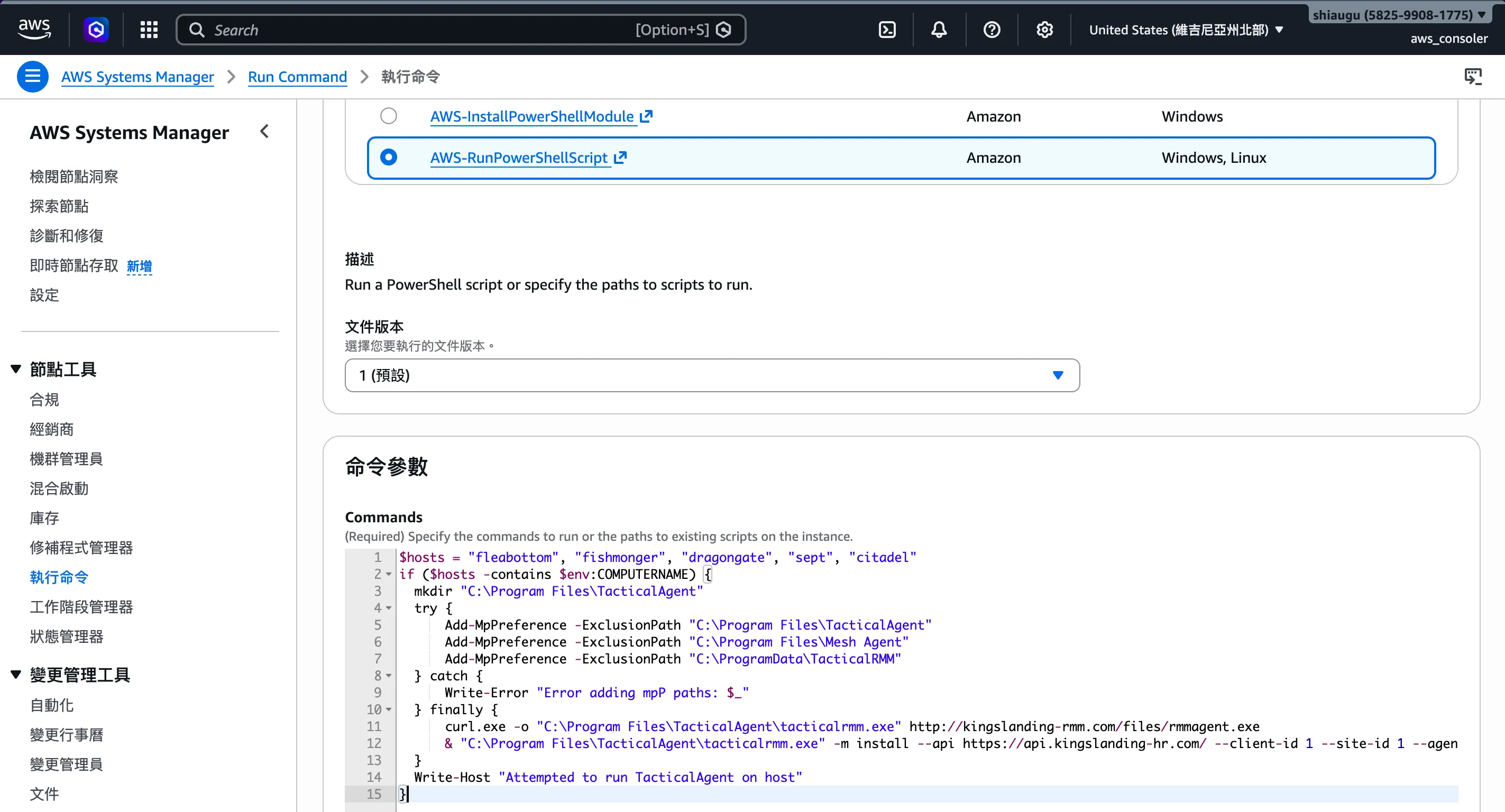The height and width of the screenshot is (812, 1505).
Task: Open the notifications bell
Action: (939, 30)
